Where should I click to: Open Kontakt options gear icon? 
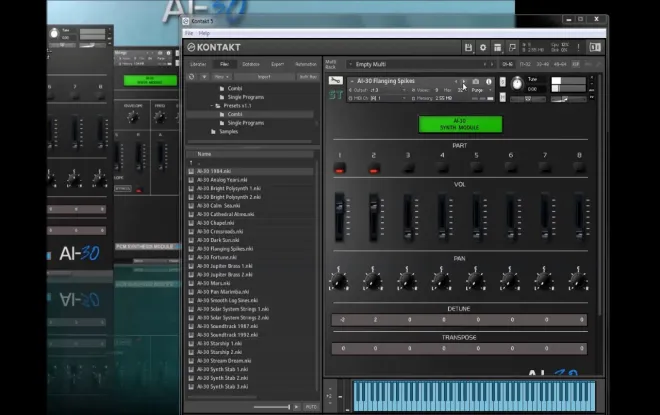(484, 47)
